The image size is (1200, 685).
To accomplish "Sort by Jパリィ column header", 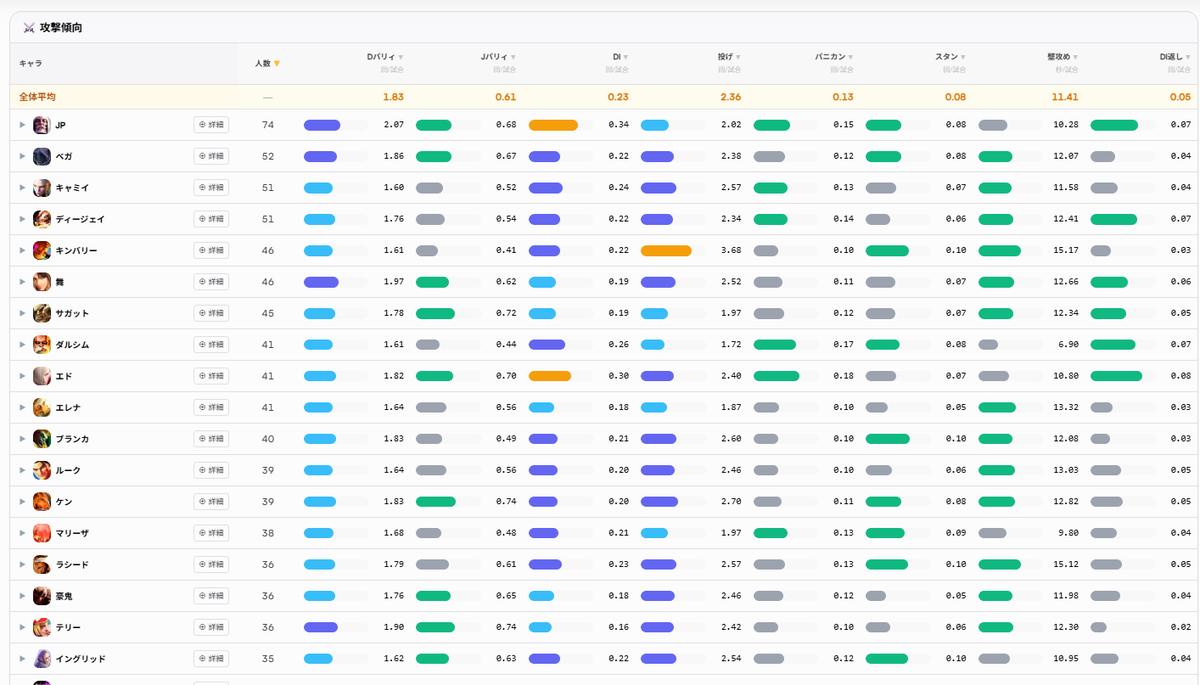I will 498,57.
